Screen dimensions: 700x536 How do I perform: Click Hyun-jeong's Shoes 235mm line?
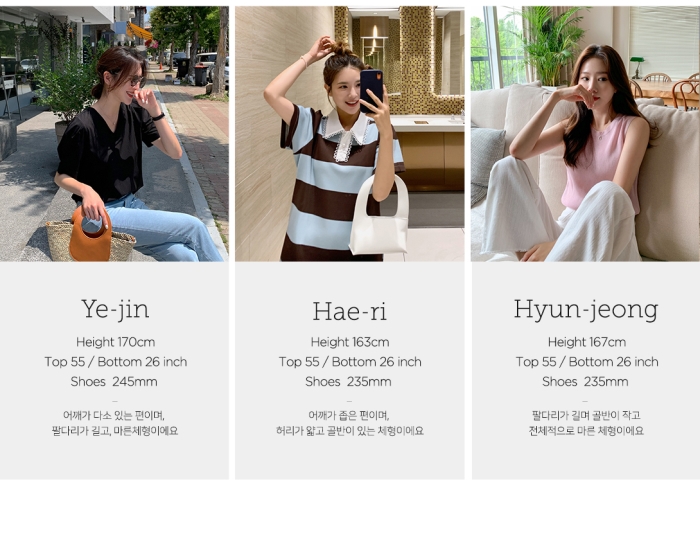pos(585,382)
